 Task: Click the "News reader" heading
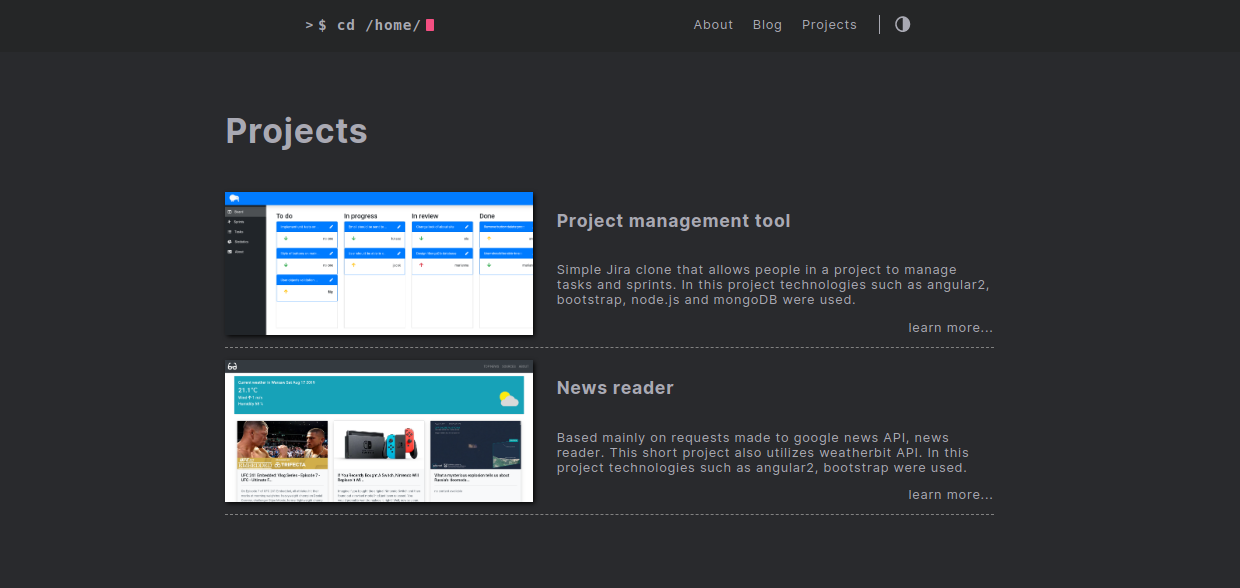pos(615,388)
